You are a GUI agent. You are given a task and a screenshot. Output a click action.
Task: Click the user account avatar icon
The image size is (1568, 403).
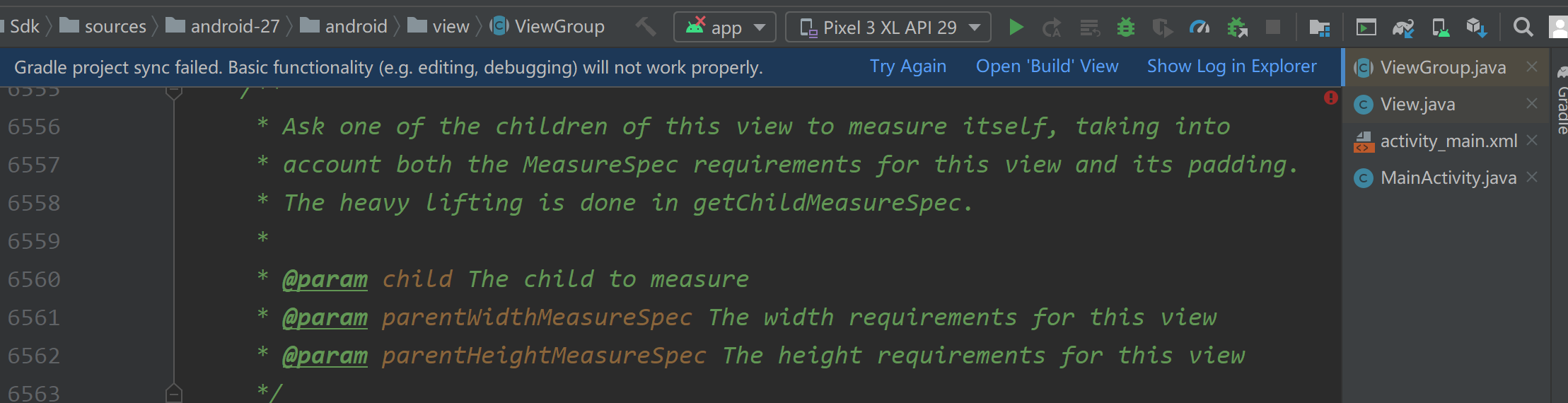coord(1559,28)
